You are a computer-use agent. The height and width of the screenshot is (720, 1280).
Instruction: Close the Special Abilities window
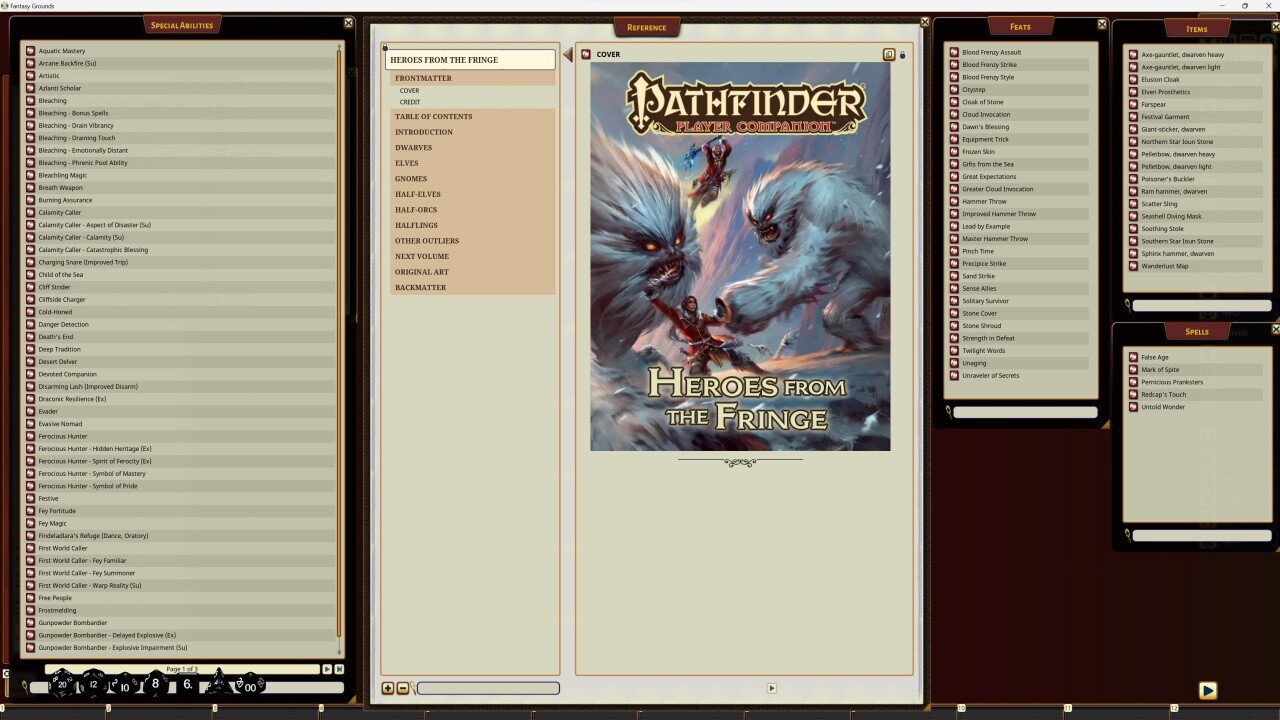348,23
